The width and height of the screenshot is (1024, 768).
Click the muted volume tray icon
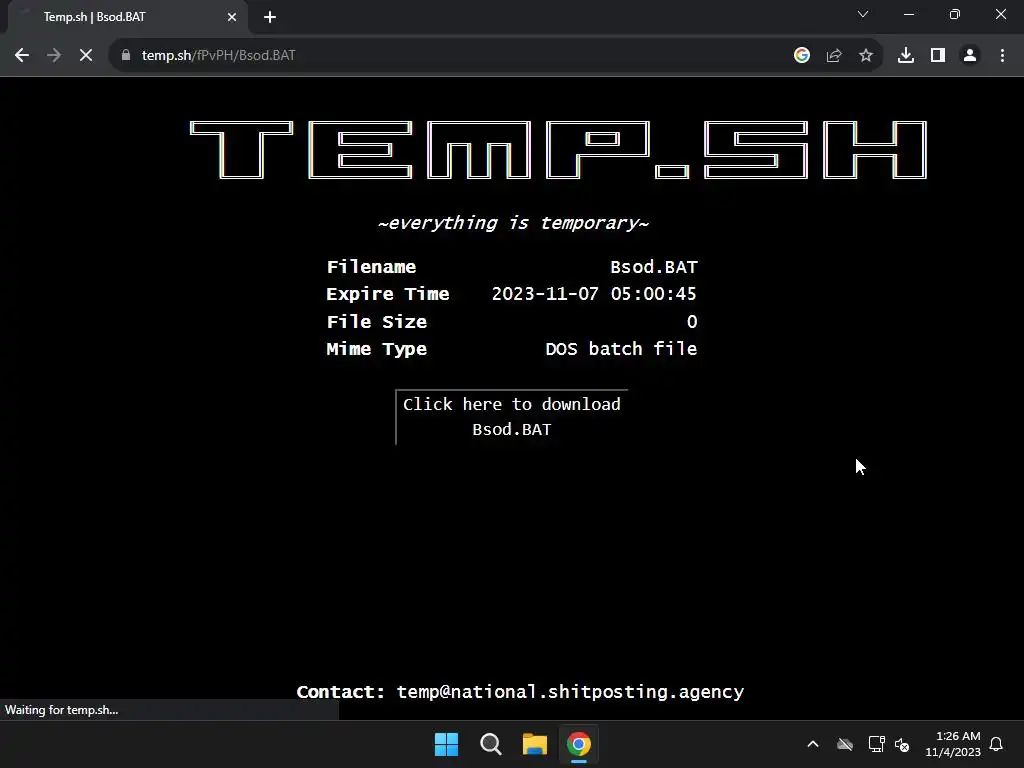pos(902,744)
